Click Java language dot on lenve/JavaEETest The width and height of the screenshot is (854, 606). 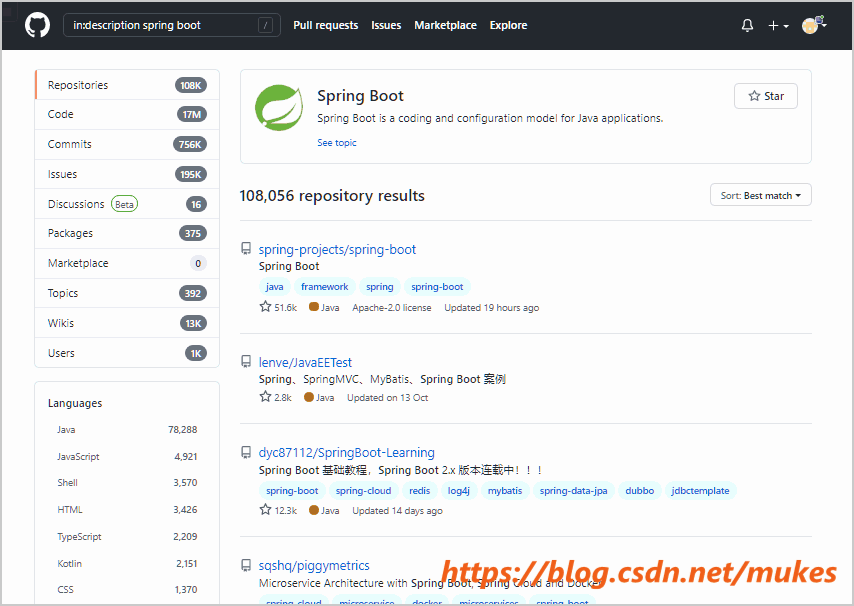[309, 397]
